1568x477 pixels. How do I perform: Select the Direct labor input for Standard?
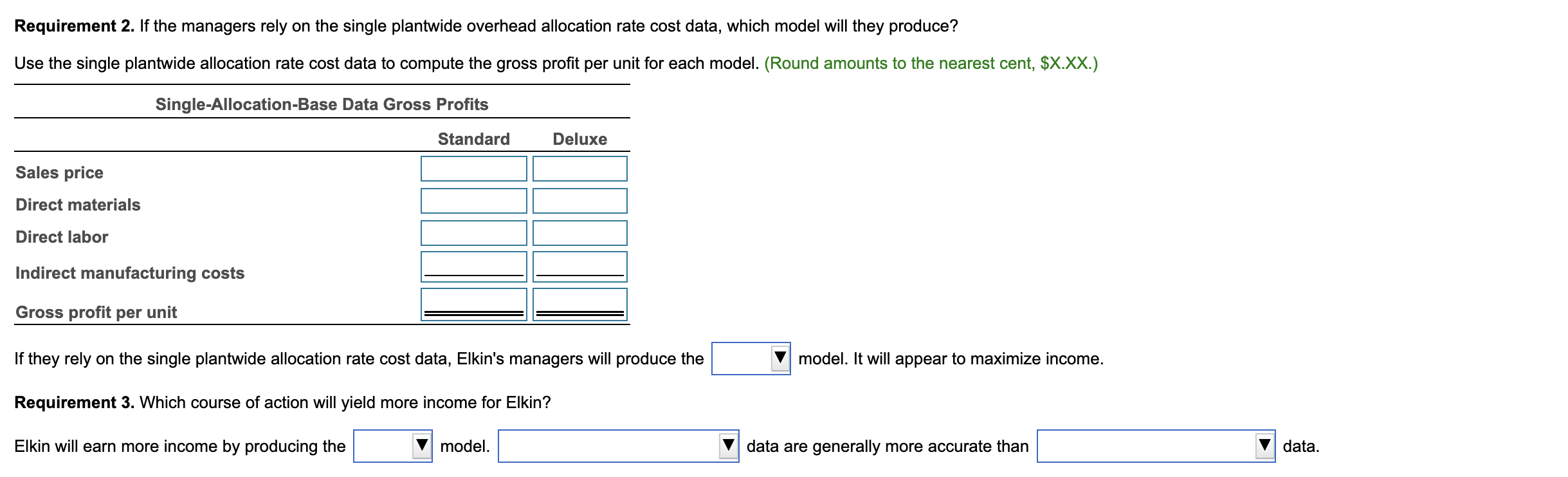click(474, 233)
